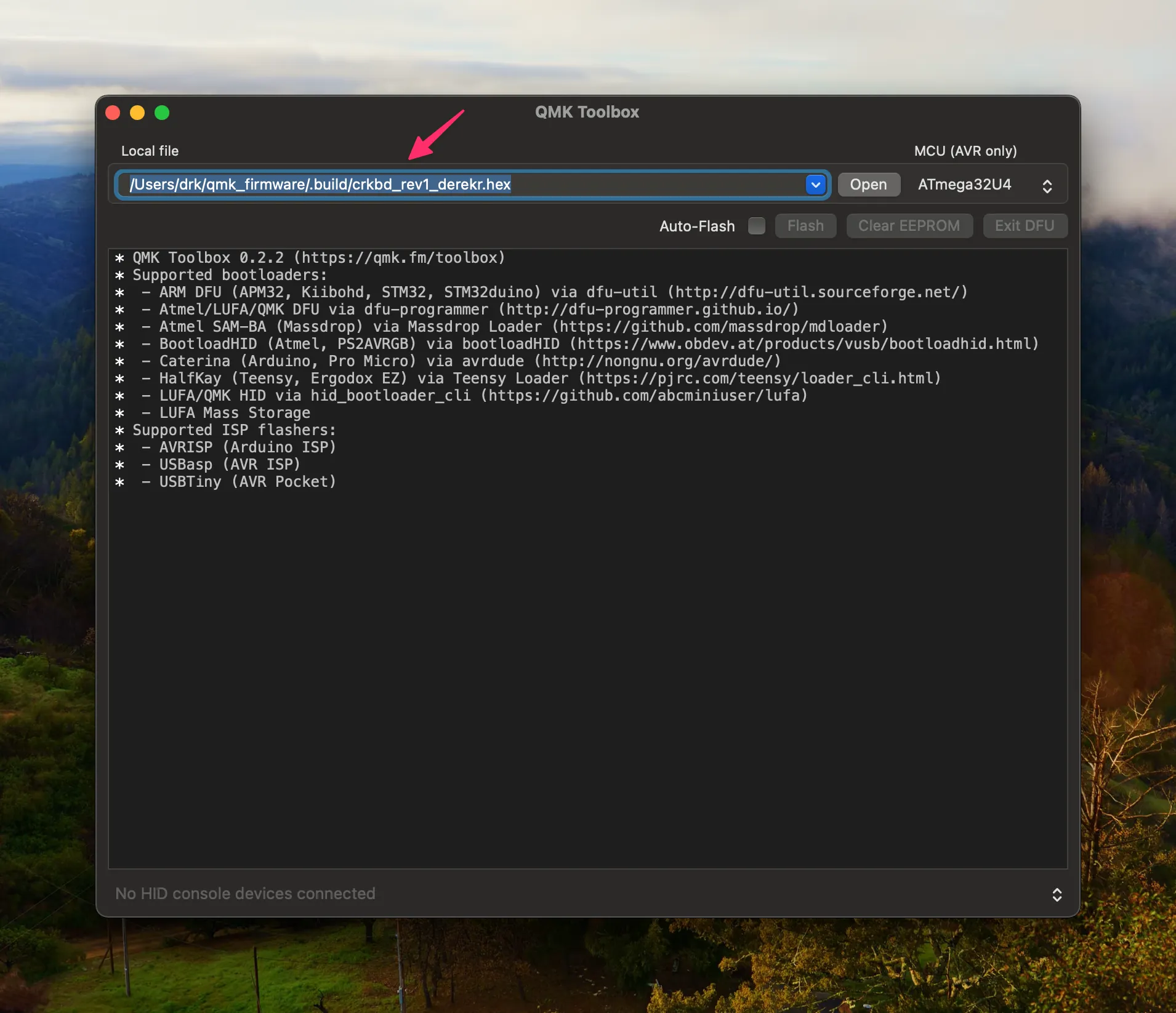The width and height of the screenshot is (1176, 1013).
Task: Click the green maximize traffic light
Action: [x=162, y=113]
